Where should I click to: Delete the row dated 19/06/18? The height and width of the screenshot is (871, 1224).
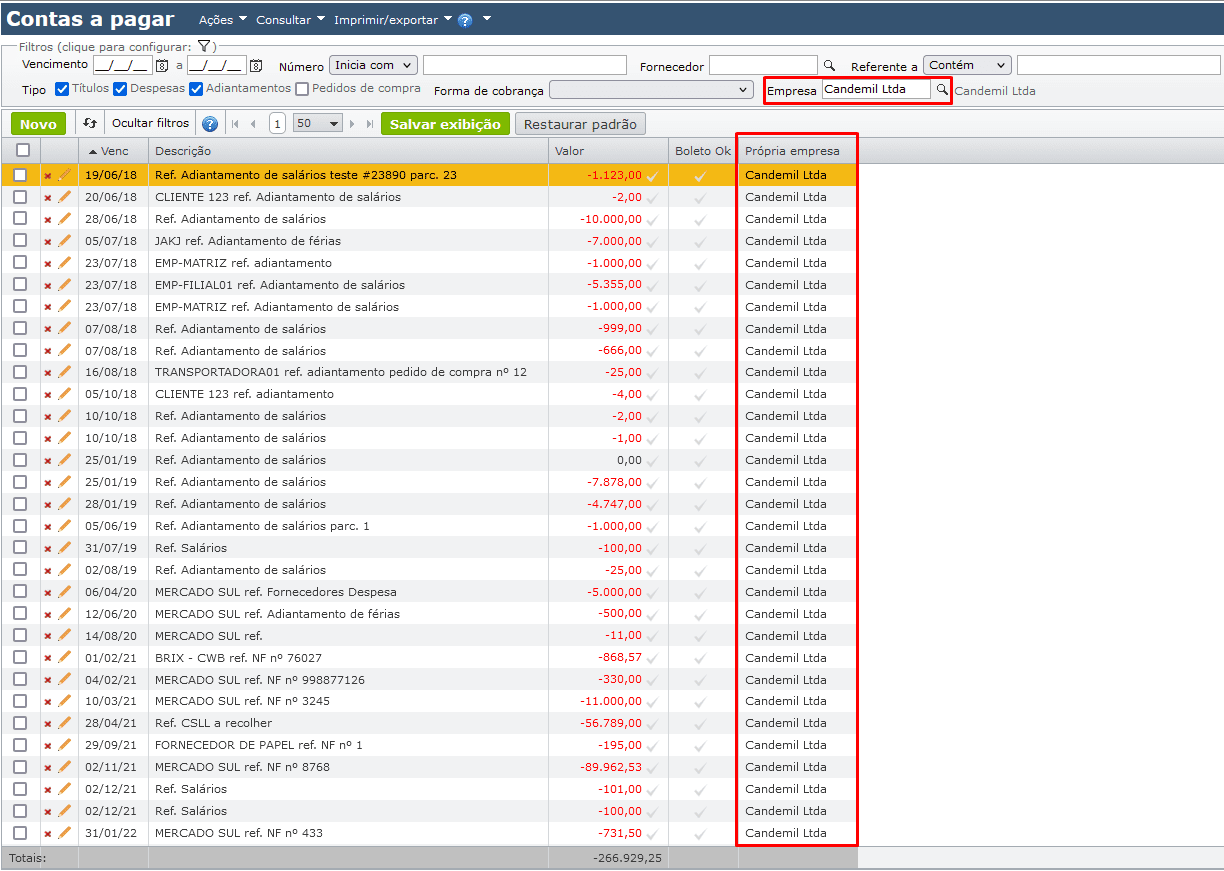[48, 176]
